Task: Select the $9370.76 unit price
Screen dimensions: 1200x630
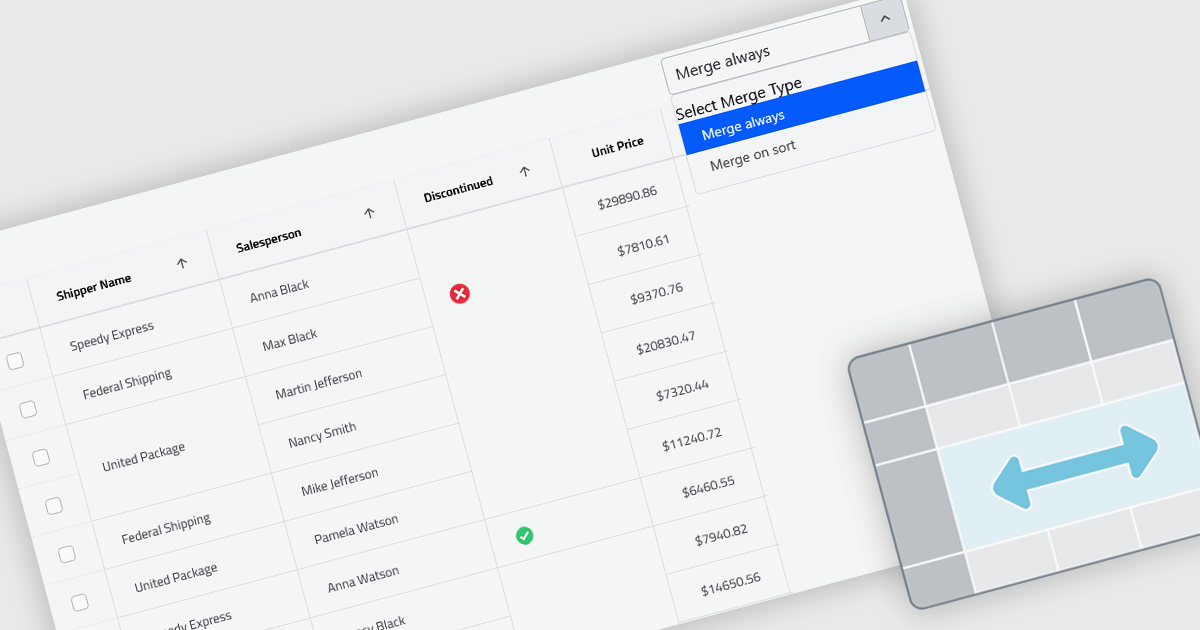Action: point(656,294)
